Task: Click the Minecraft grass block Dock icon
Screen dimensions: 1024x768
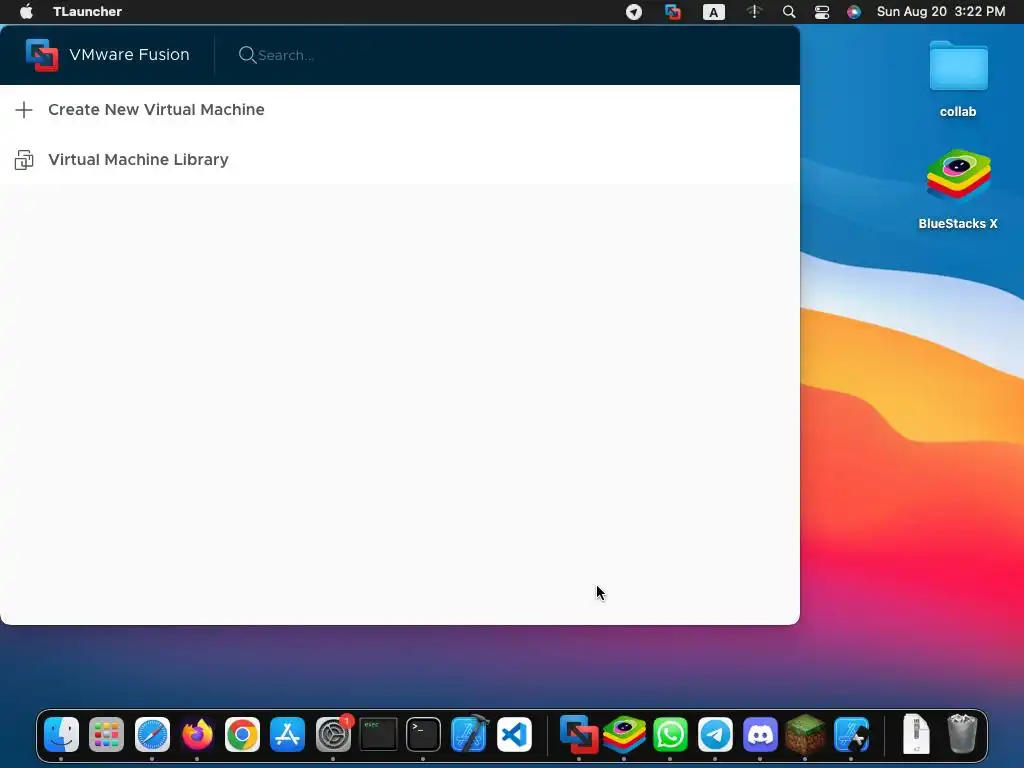Action: (x=805, y=735)
